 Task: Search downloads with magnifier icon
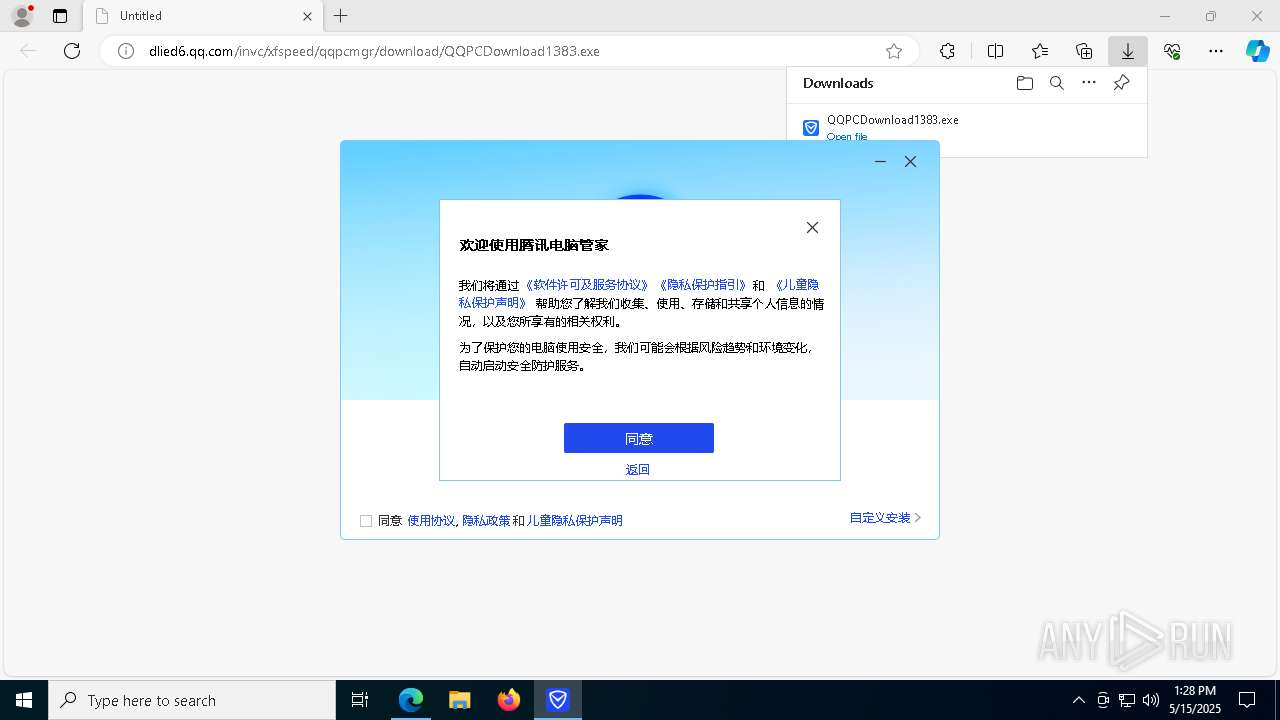click(x=1056, y=83)
